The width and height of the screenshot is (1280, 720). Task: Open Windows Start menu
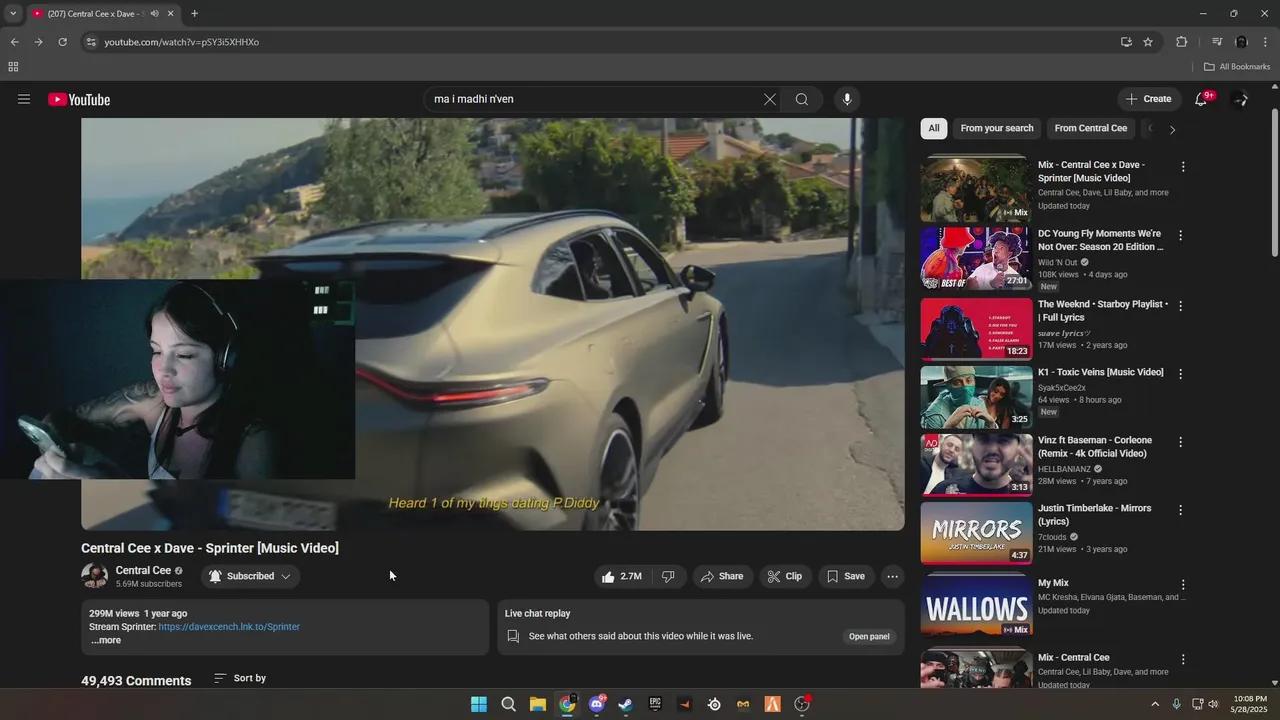(x=479, y=704)
